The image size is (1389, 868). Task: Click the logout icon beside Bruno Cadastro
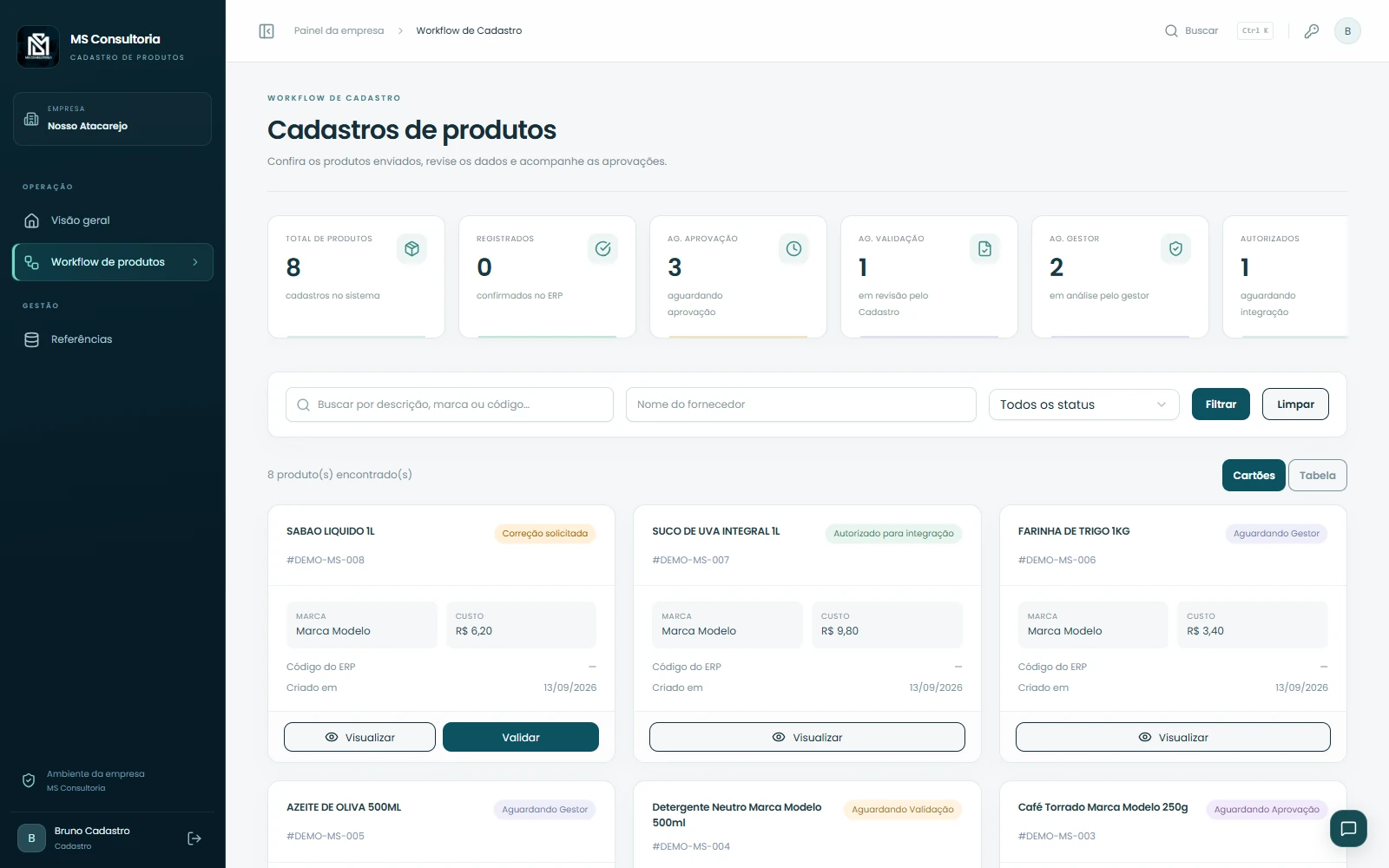pos(194,838)
